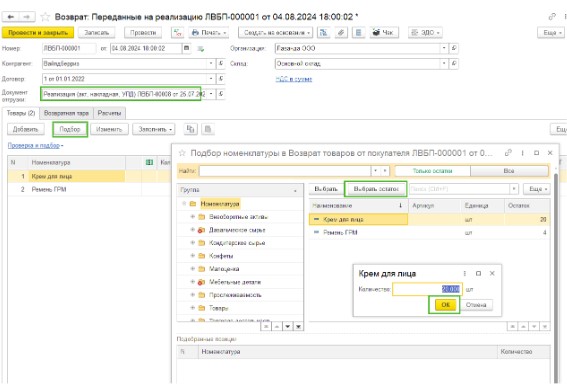Click the Чек receipt button

[x=384, y=33]
